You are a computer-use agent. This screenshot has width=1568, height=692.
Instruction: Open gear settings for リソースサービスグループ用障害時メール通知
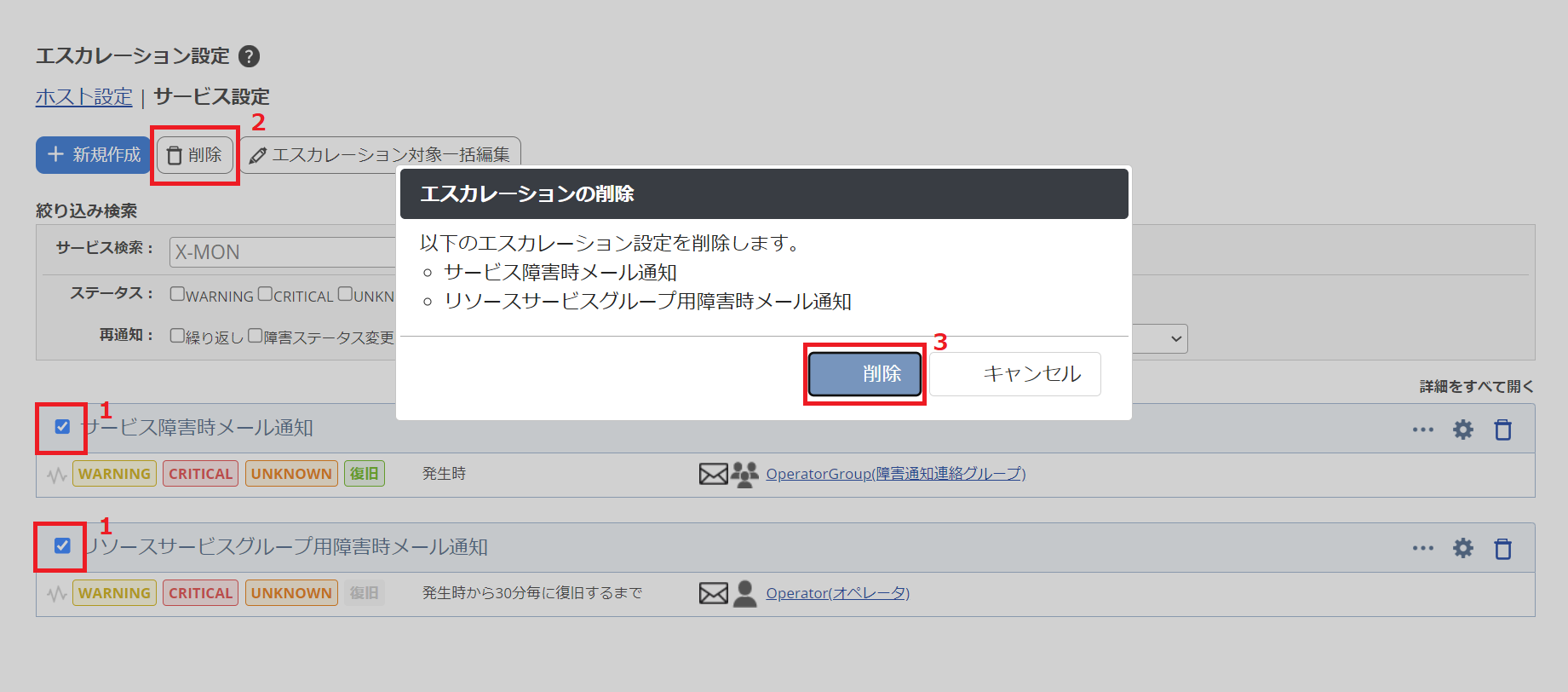click(1462, 548)
